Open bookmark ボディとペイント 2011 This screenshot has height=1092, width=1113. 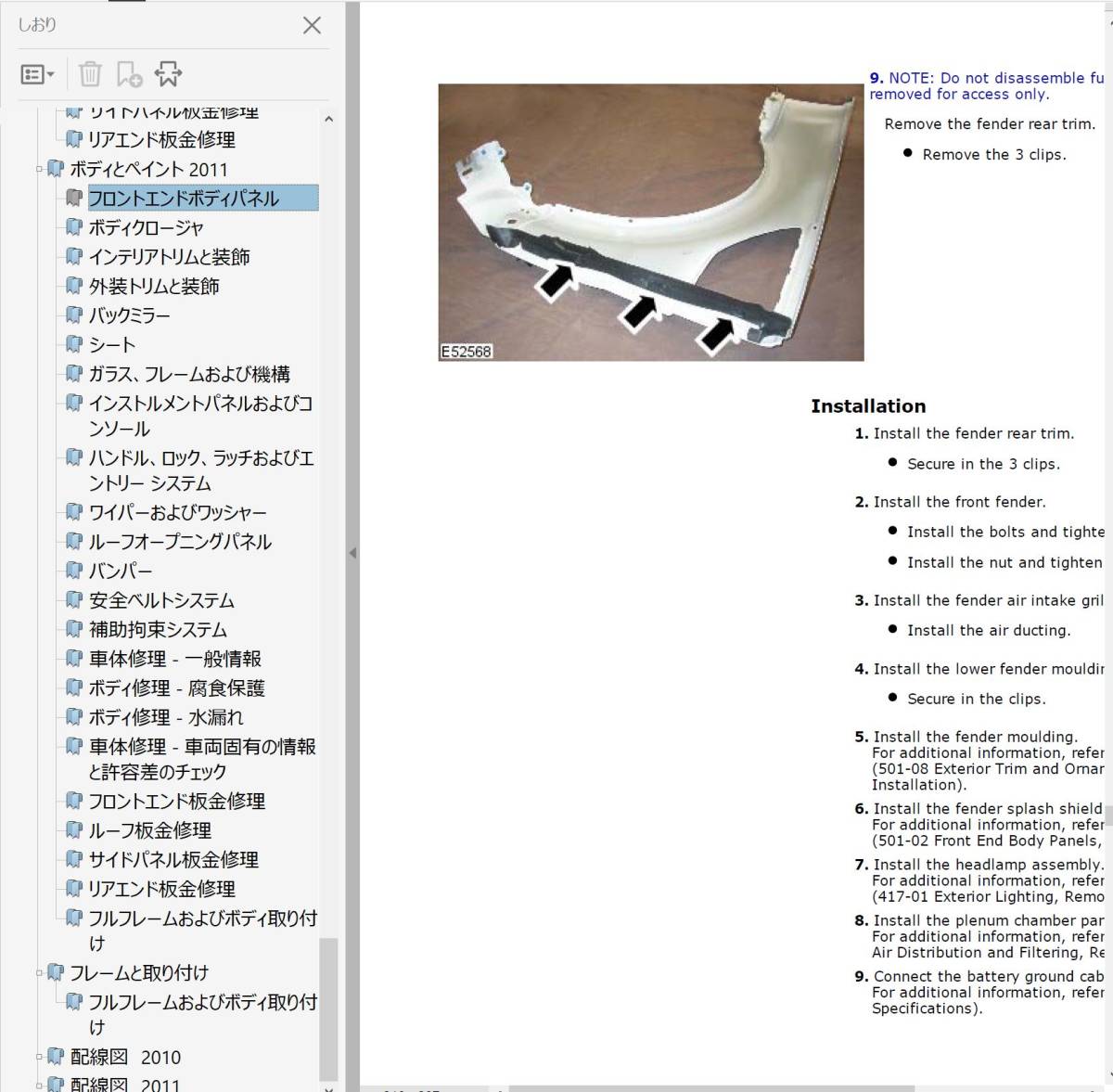(148, 169)
